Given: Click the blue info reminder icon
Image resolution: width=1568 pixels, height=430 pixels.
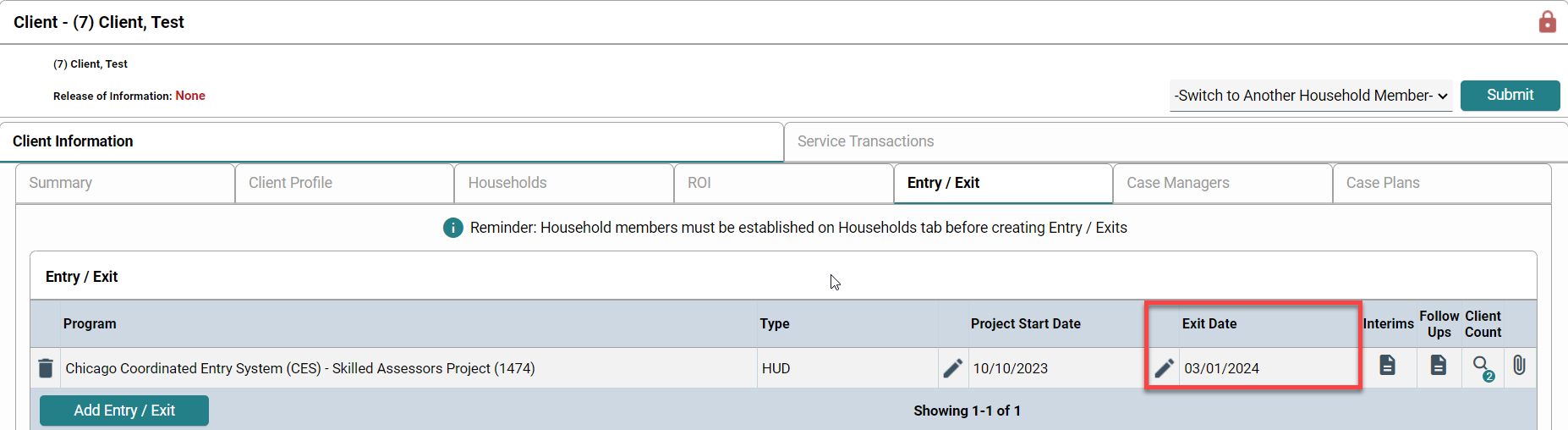Looking at the screenshot, I should point(453,228).
